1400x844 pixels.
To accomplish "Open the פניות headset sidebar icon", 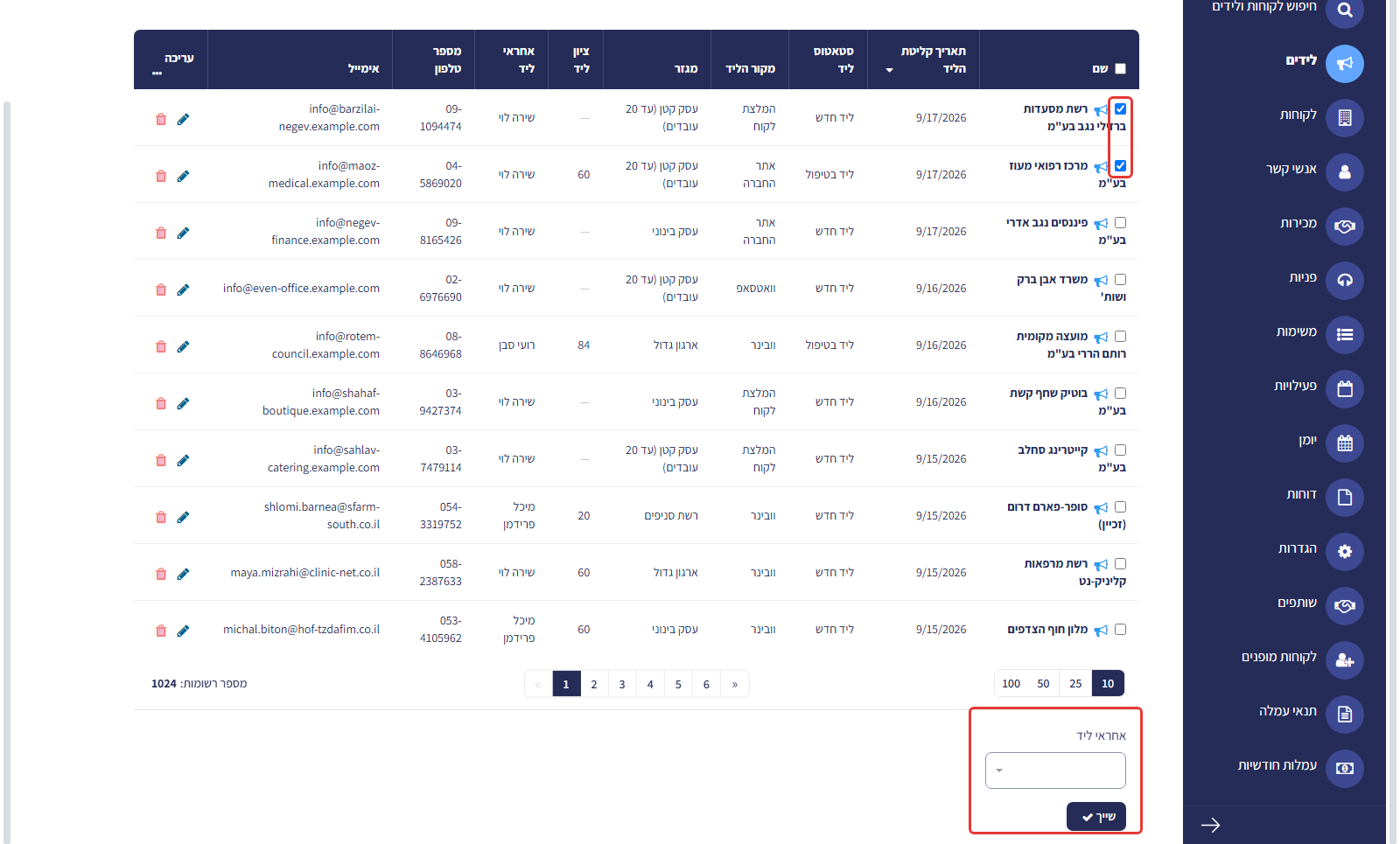I will tap(1345, 281).
